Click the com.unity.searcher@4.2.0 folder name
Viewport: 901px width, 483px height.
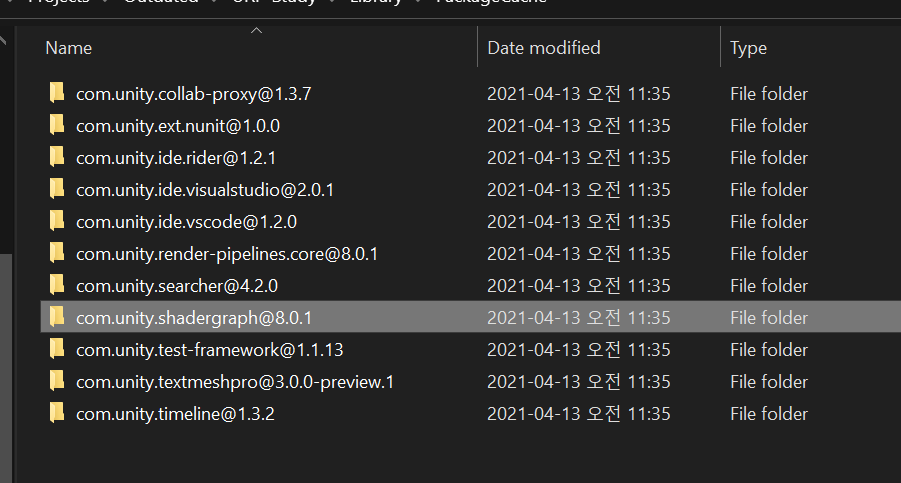click(x=177, y=287)
